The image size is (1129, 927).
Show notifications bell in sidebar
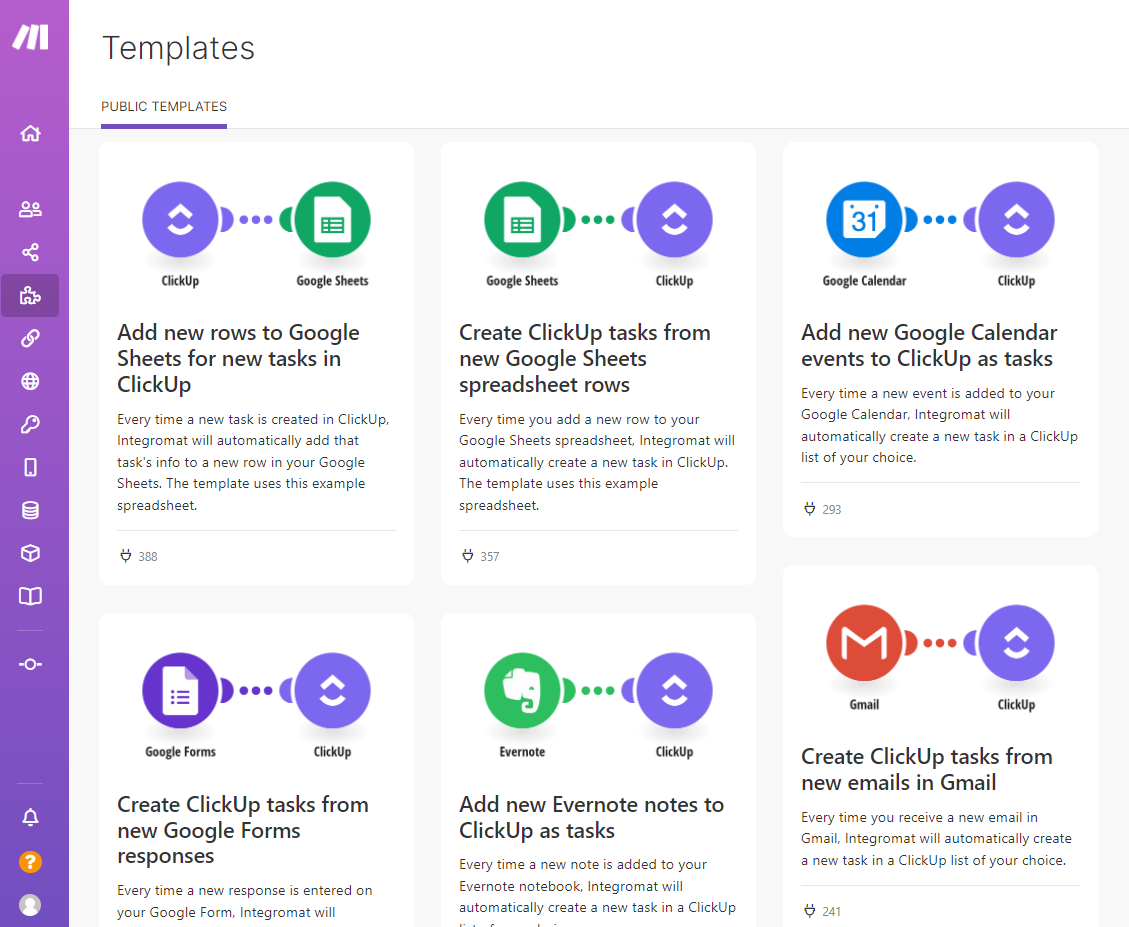pyautogui.click(x=30, y=818)
